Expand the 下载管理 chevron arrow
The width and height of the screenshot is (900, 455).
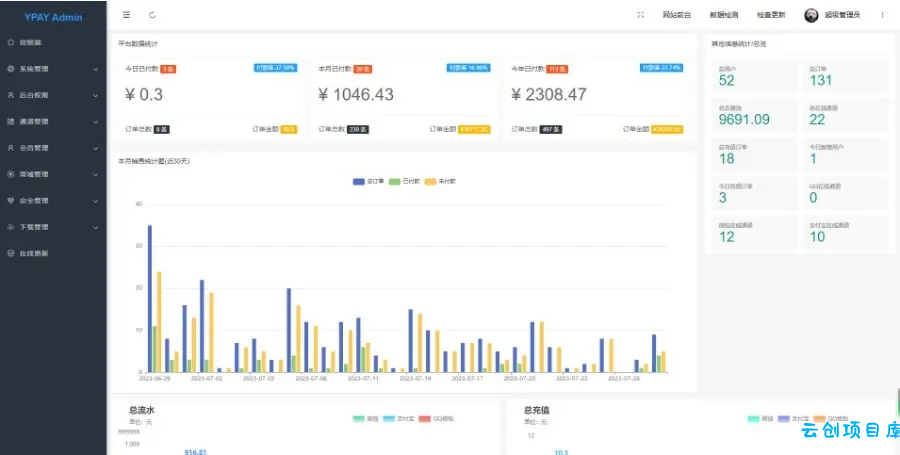tap(95, 227)
